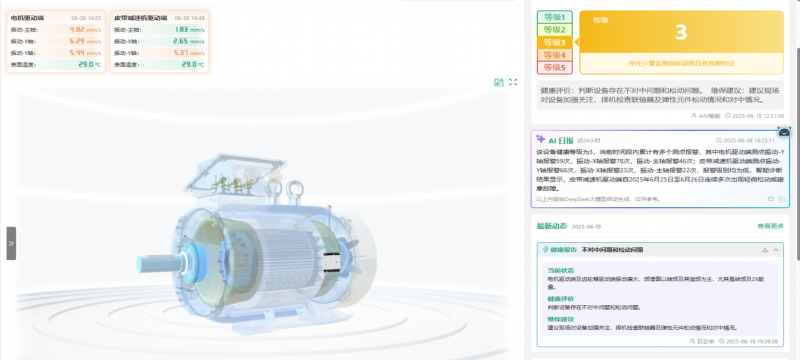Select the 4.82 mm/s spindle vibration value
The width and height of the screenshot is (800, 360).
point(85,30)
